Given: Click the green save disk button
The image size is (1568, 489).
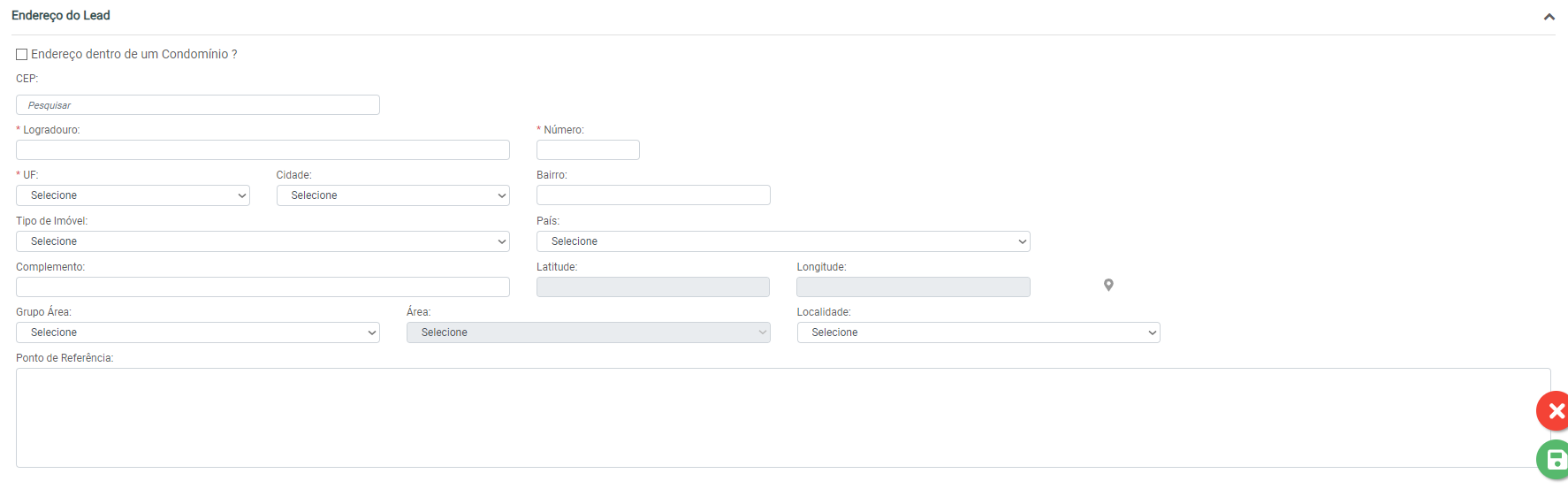Looking at the screenshot, I should coord(1554,460).
